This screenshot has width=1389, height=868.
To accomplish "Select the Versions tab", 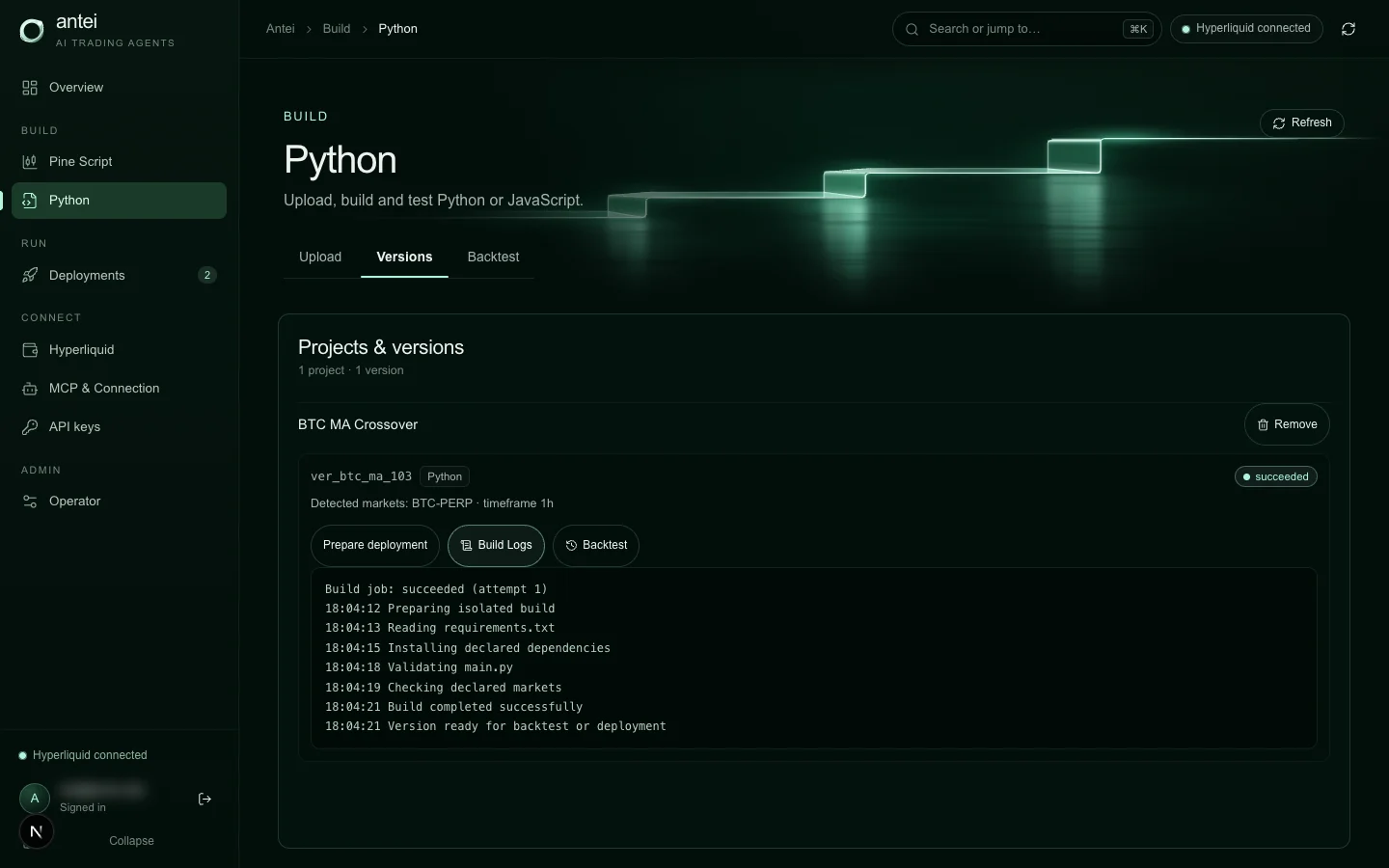I will pyautogui.click(x=404, y=258).
